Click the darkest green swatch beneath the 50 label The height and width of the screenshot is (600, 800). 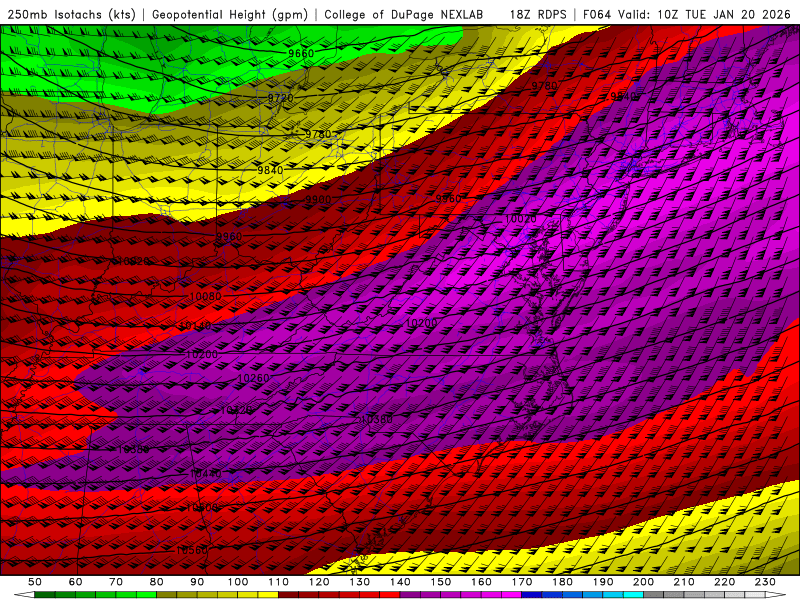(44, 595)
